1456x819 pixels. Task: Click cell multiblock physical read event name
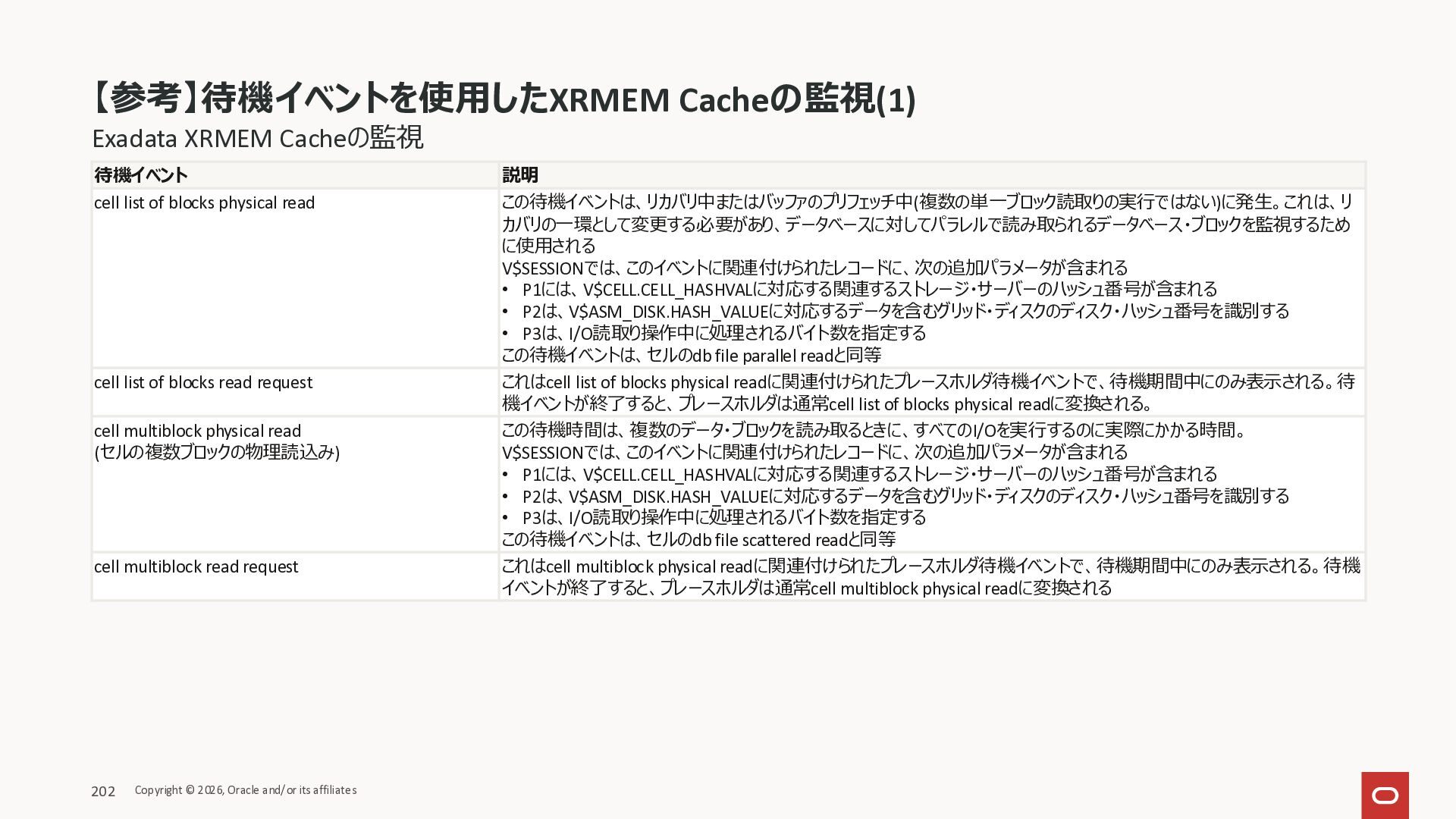click(x=197, y=431)
